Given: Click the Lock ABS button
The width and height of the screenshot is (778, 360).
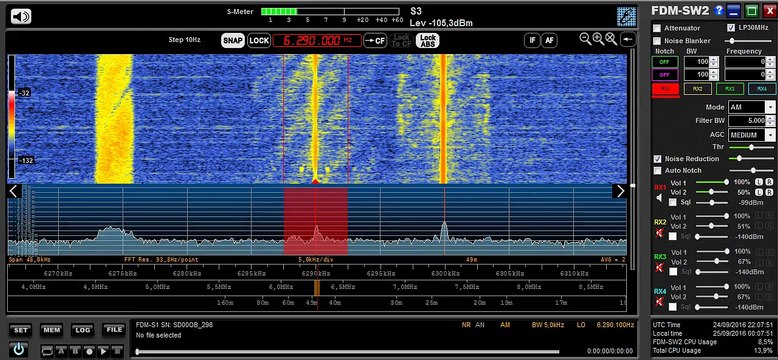Looking at the screenshot, I should (427, 41).
